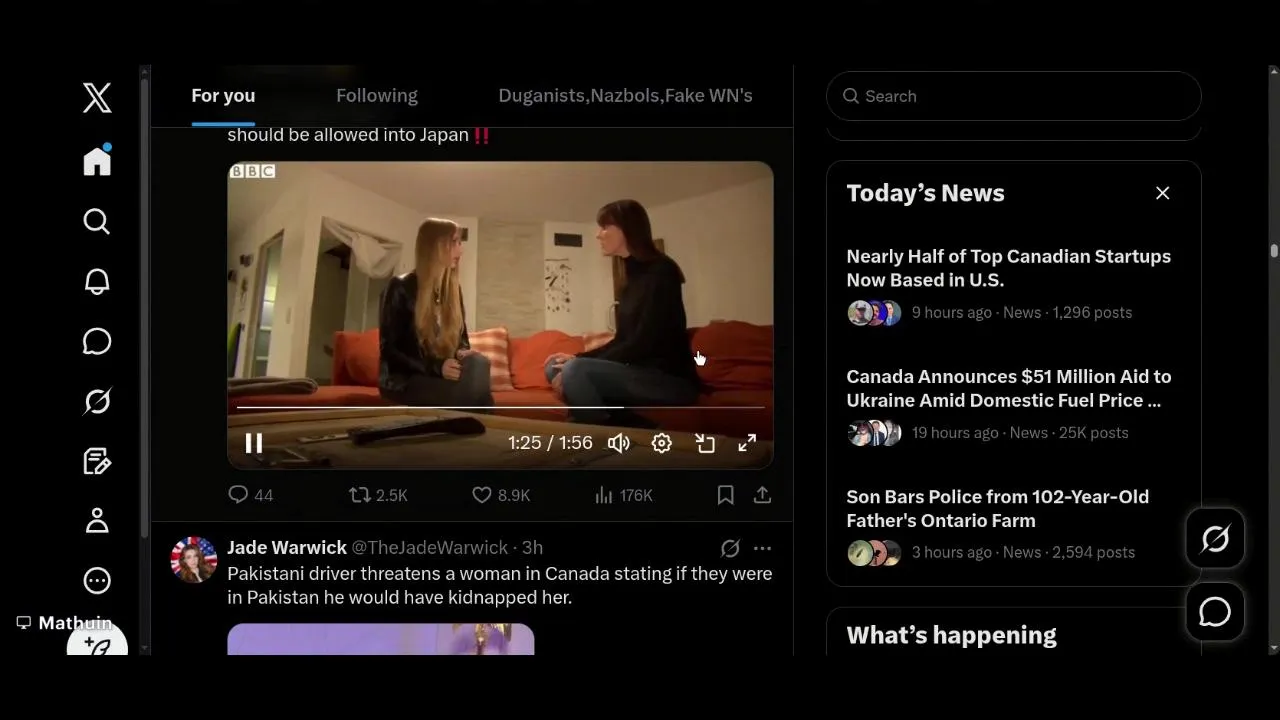Click the Mathuin account label
Viewport: 1280px width, 720px height.
(65, 623)
